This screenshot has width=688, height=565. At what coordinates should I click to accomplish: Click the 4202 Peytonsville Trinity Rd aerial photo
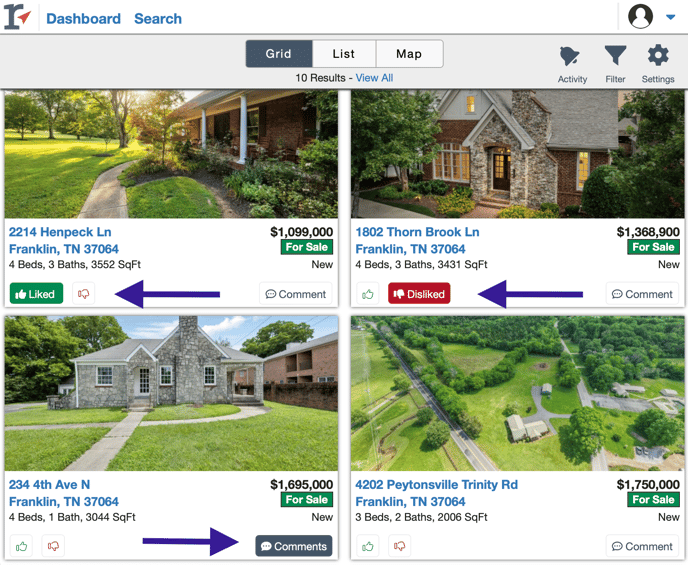(518, 393)
